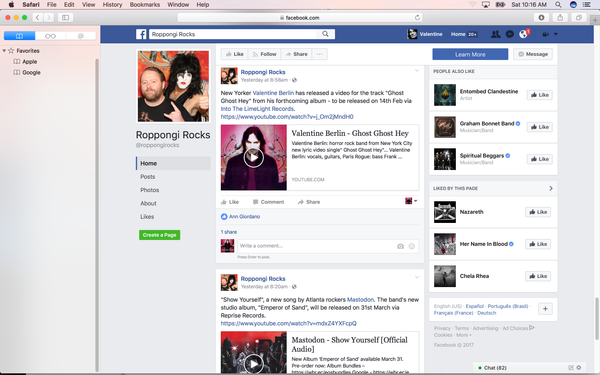Open Roppongi Rocks profile photo
The image size is (600, 375).
click(173, 86)
